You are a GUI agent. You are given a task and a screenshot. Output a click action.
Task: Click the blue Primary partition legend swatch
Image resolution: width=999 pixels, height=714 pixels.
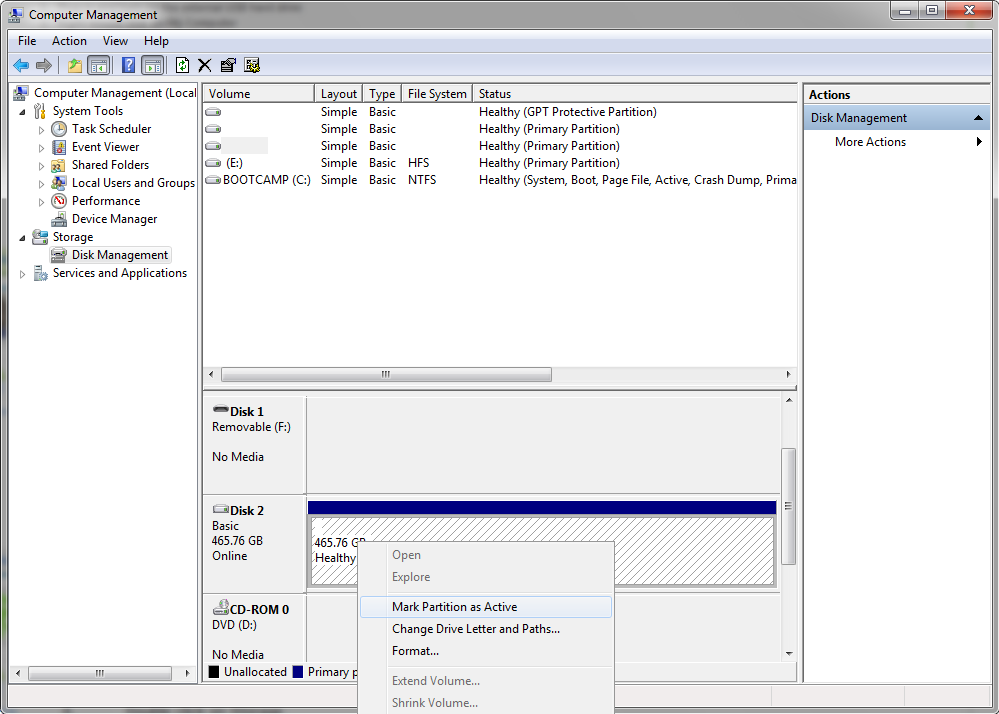298,672
